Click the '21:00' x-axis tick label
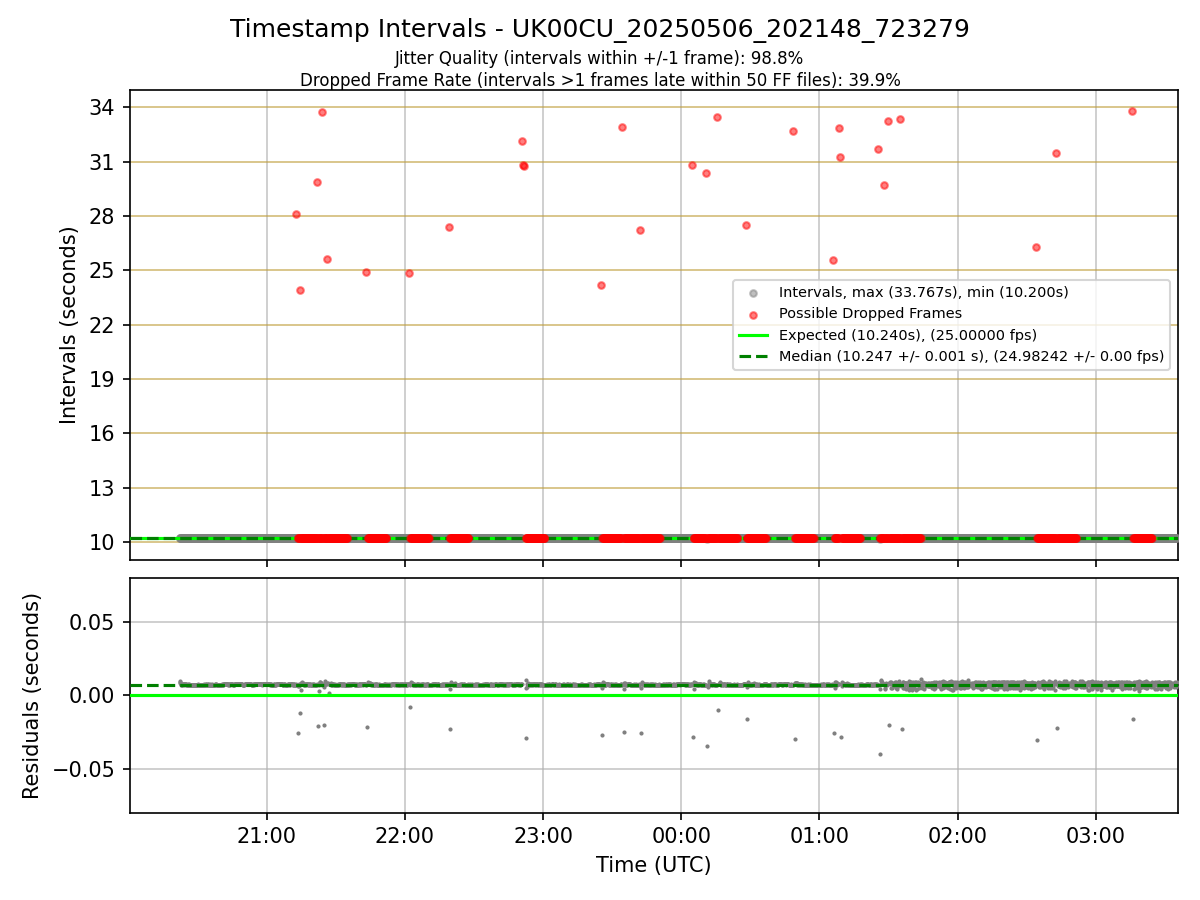 tap(267, 834)
